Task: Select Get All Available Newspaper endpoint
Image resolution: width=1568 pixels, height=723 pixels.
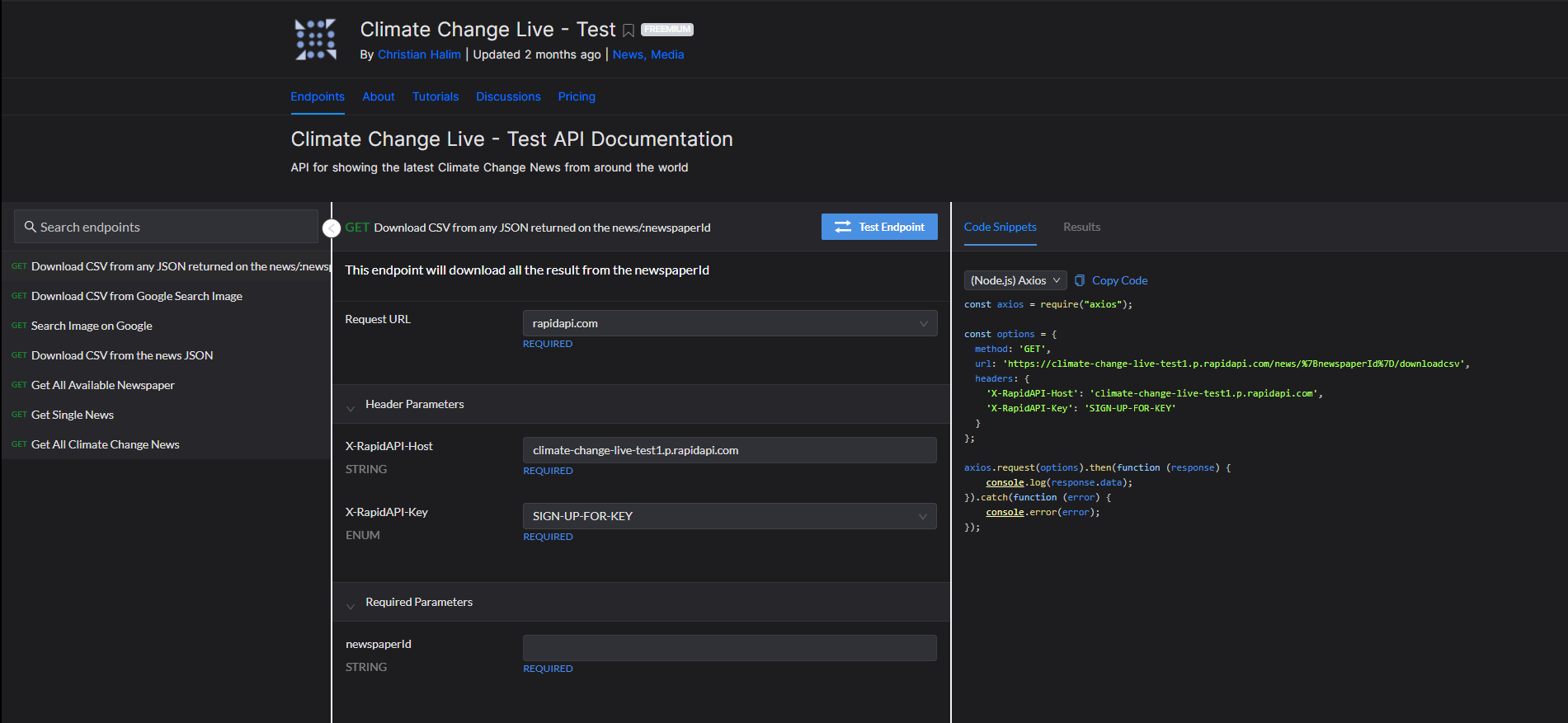Action: (x=166, y=385)
